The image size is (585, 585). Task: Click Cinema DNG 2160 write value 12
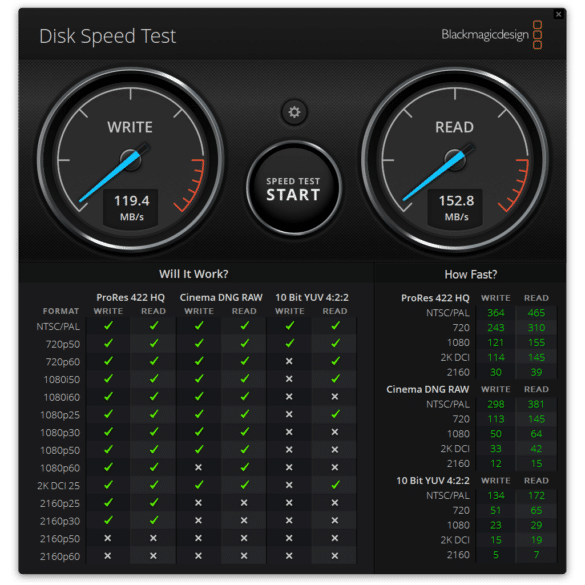(496, 464)
